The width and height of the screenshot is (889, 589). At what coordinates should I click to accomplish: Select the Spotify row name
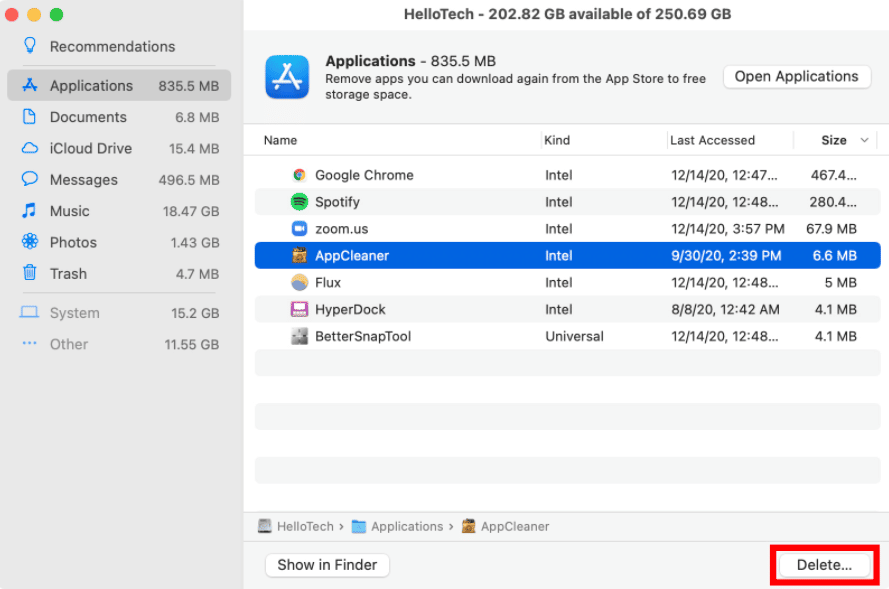337,202
